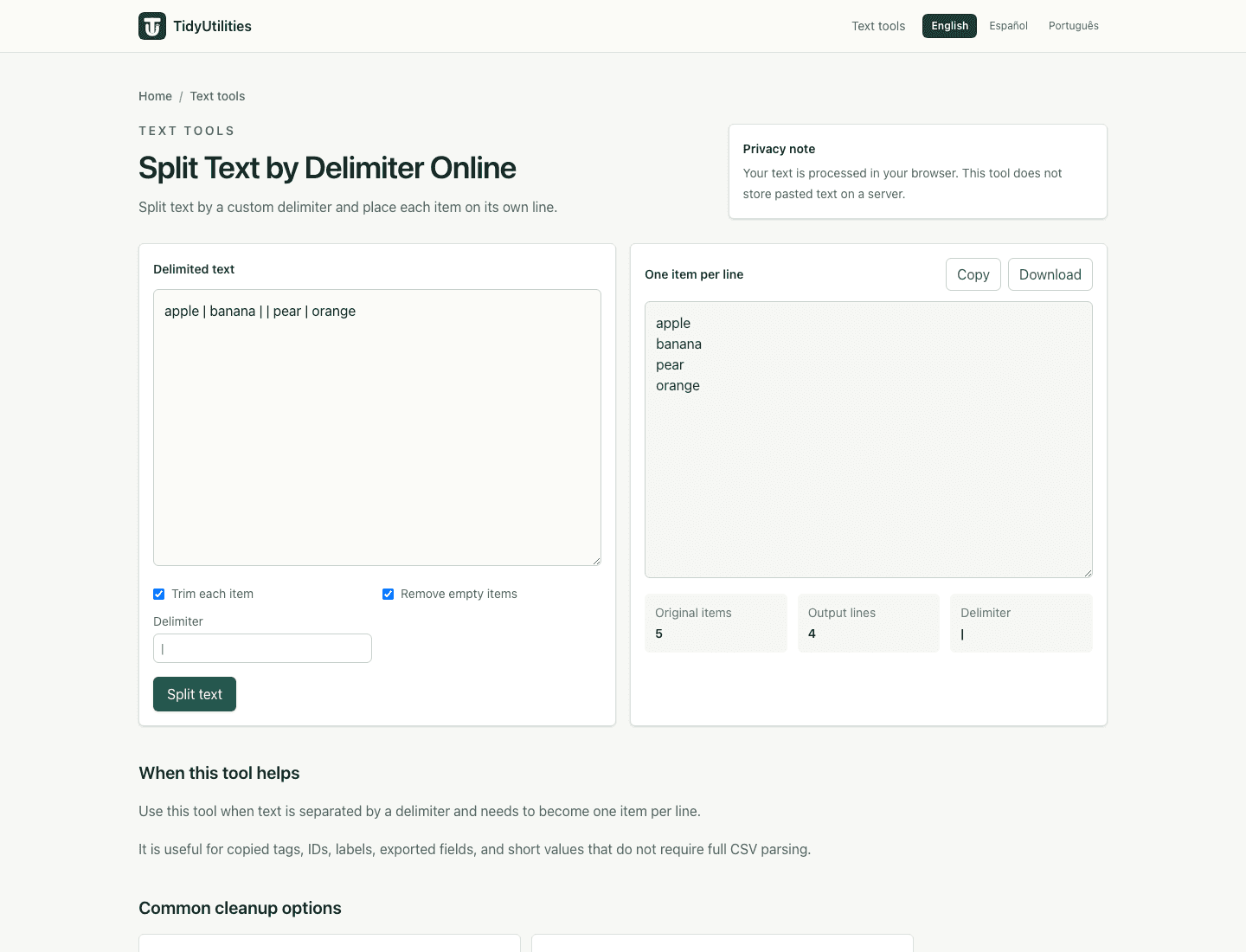Switch language to Español
The width and height of the screenshot is (1246, 952).
[1009, 26]
